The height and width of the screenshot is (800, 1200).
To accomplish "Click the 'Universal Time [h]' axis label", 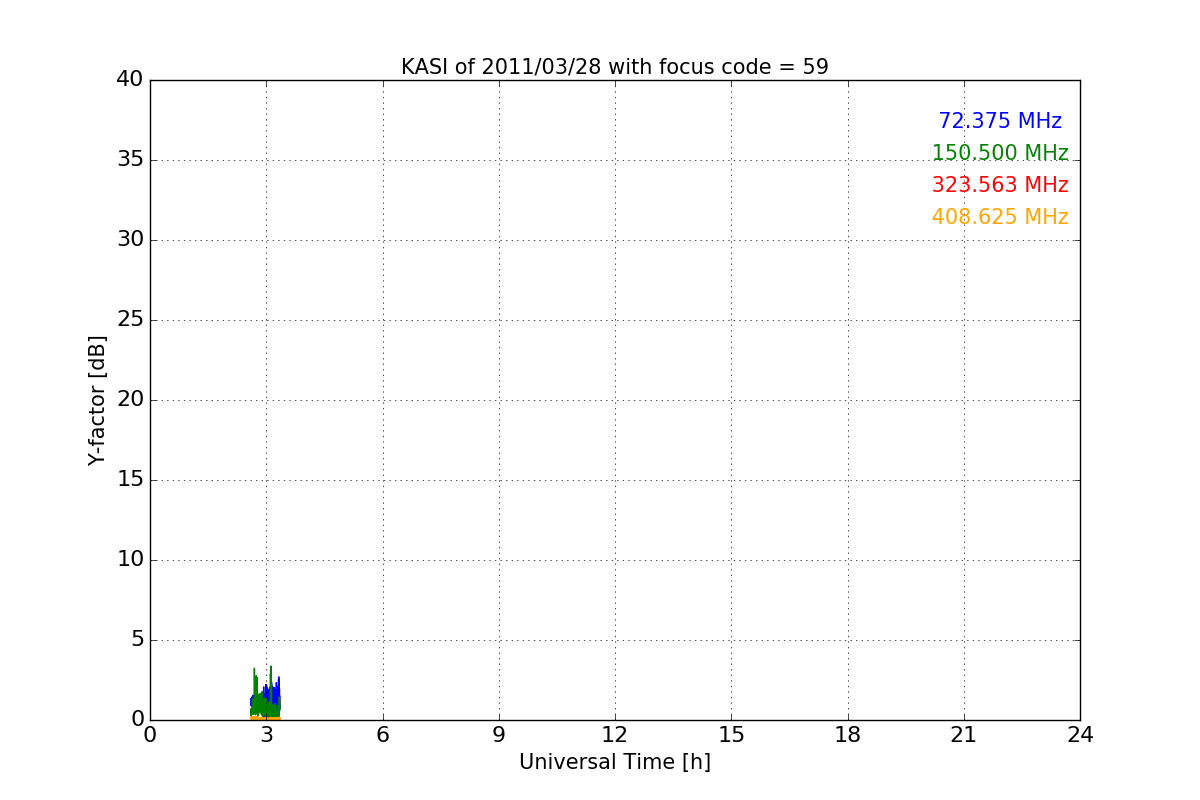I will tap(615, 762).
